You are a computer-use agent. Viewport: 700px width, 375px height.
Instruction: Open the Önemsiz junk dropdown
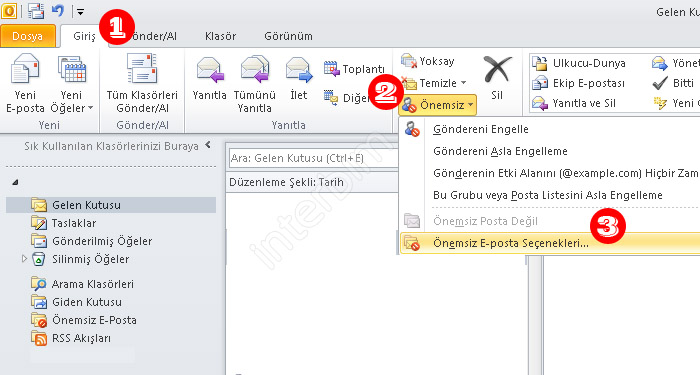click(438, 105)
